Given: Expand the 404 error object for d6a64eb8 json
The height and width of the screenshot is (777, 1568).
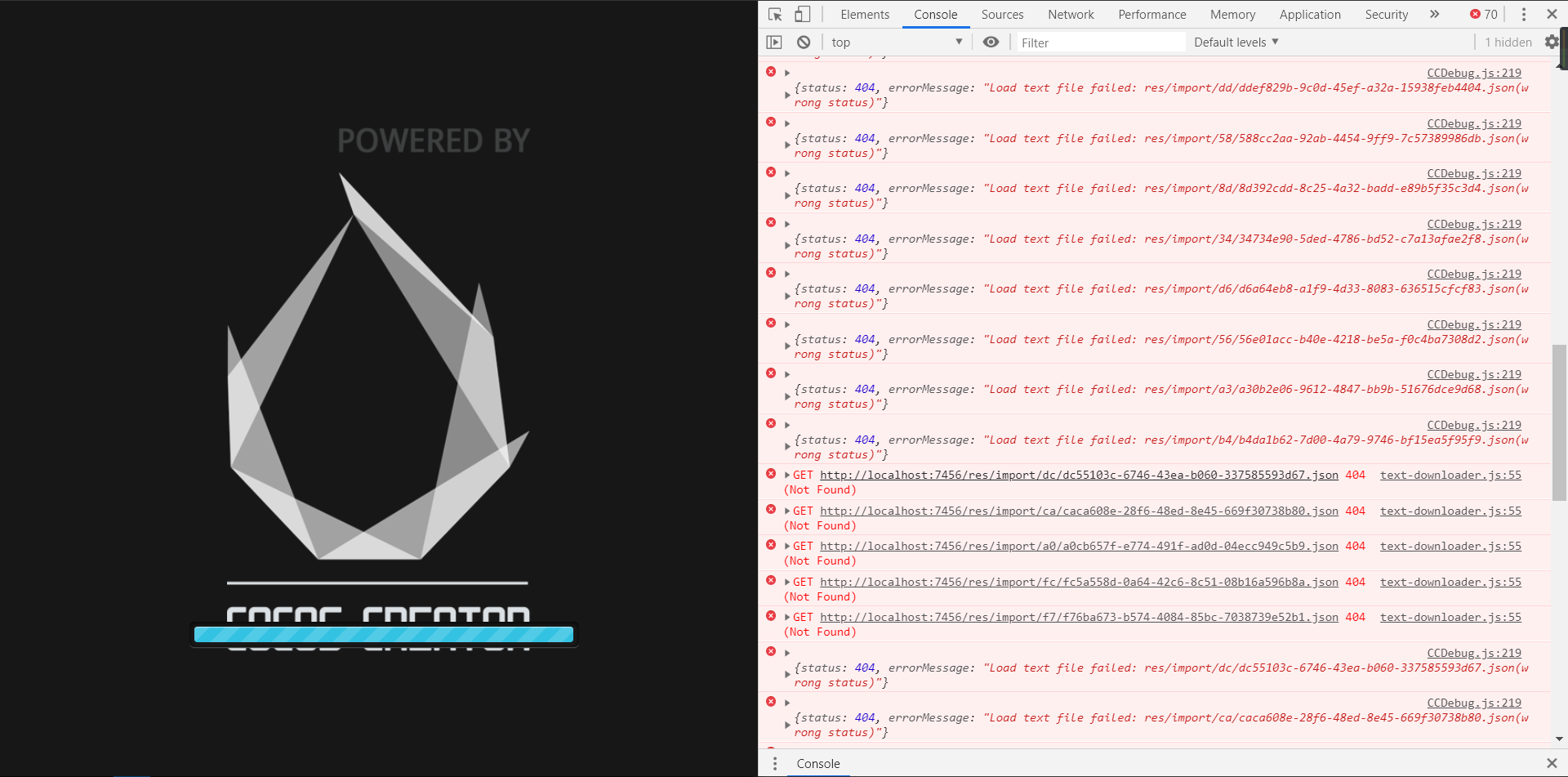Looking at the screenshot, I should tap(787, 297).
